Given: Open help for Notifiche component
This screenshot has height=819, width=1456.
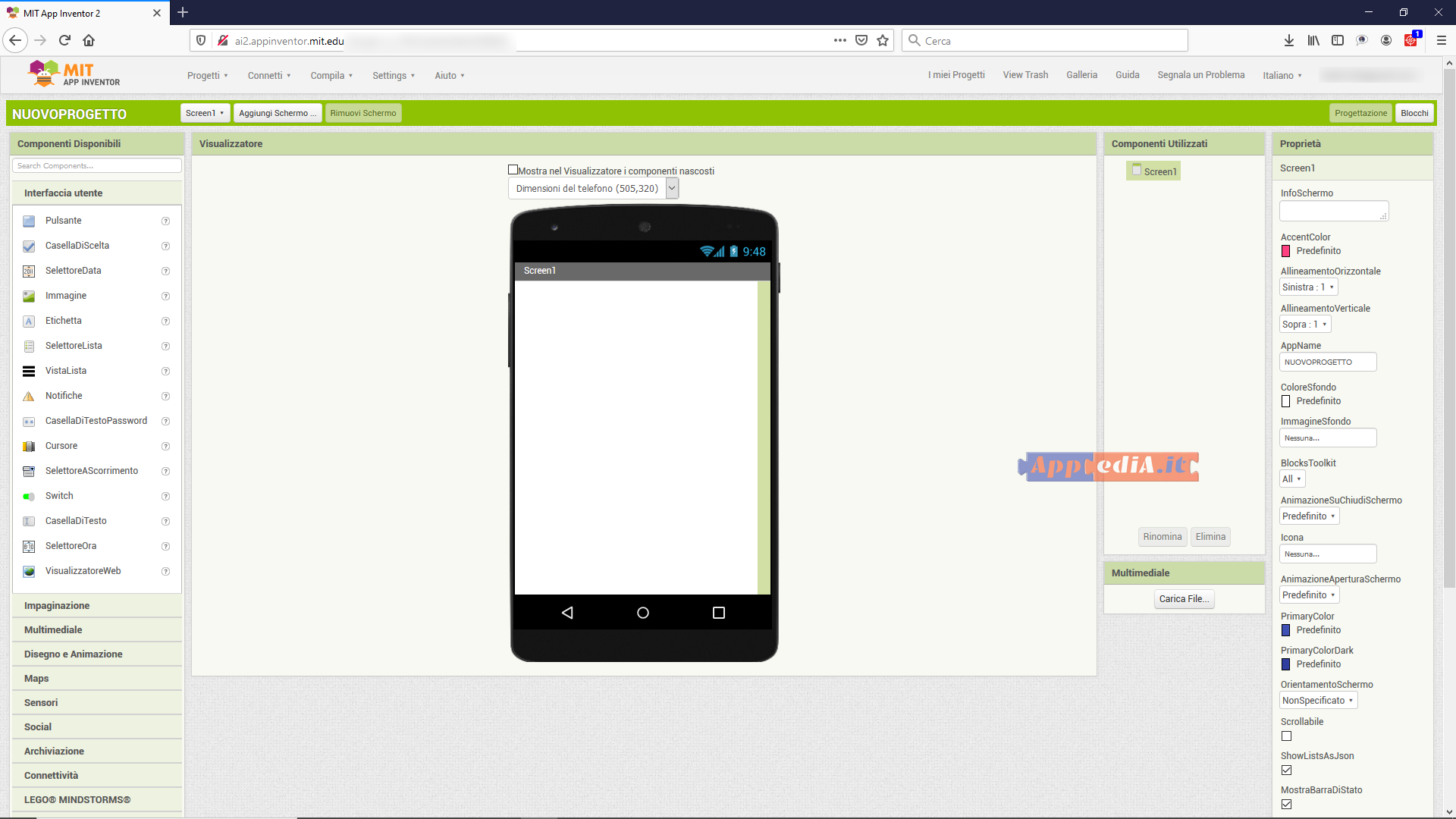Looking at the screenshot, I should click(165, 397).
